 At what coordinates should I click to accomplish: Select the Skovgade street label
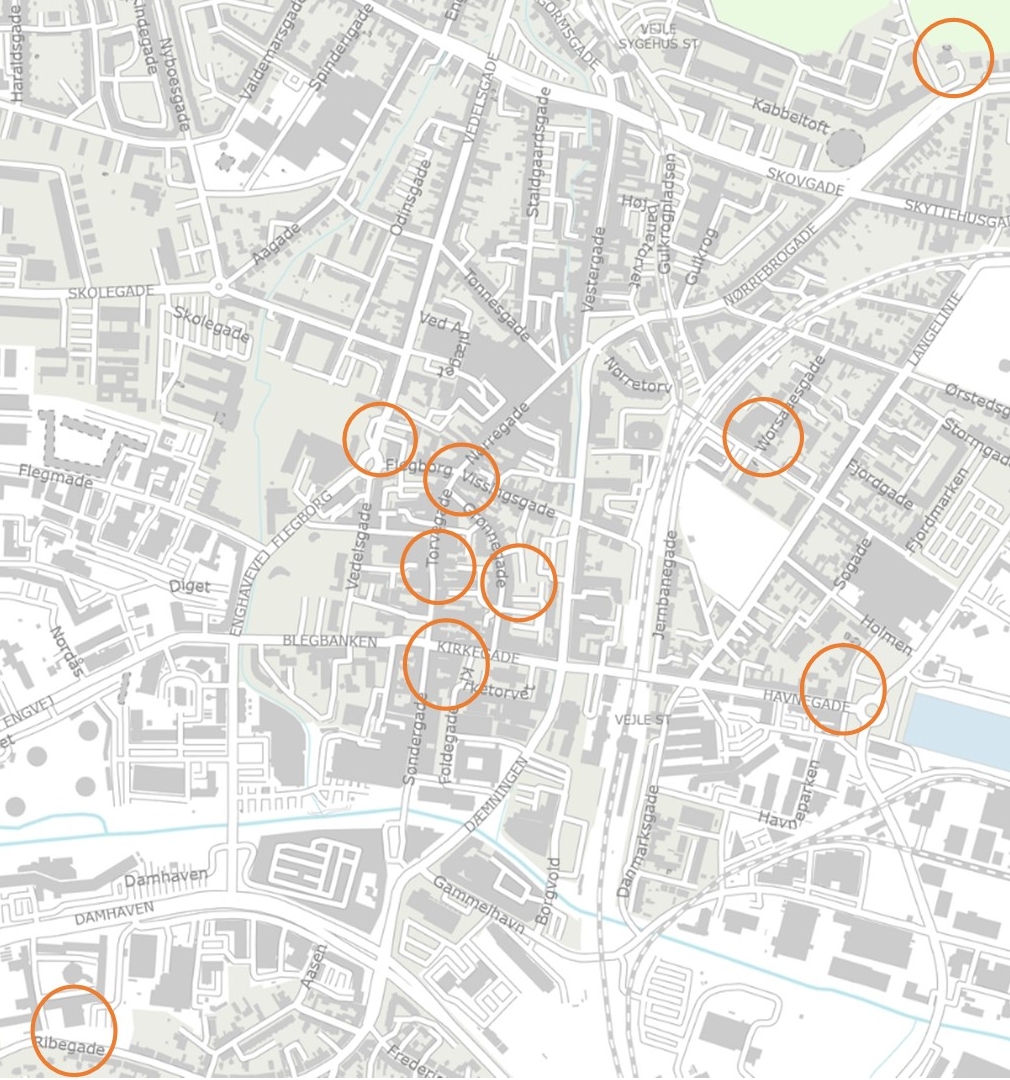point(805,182)
